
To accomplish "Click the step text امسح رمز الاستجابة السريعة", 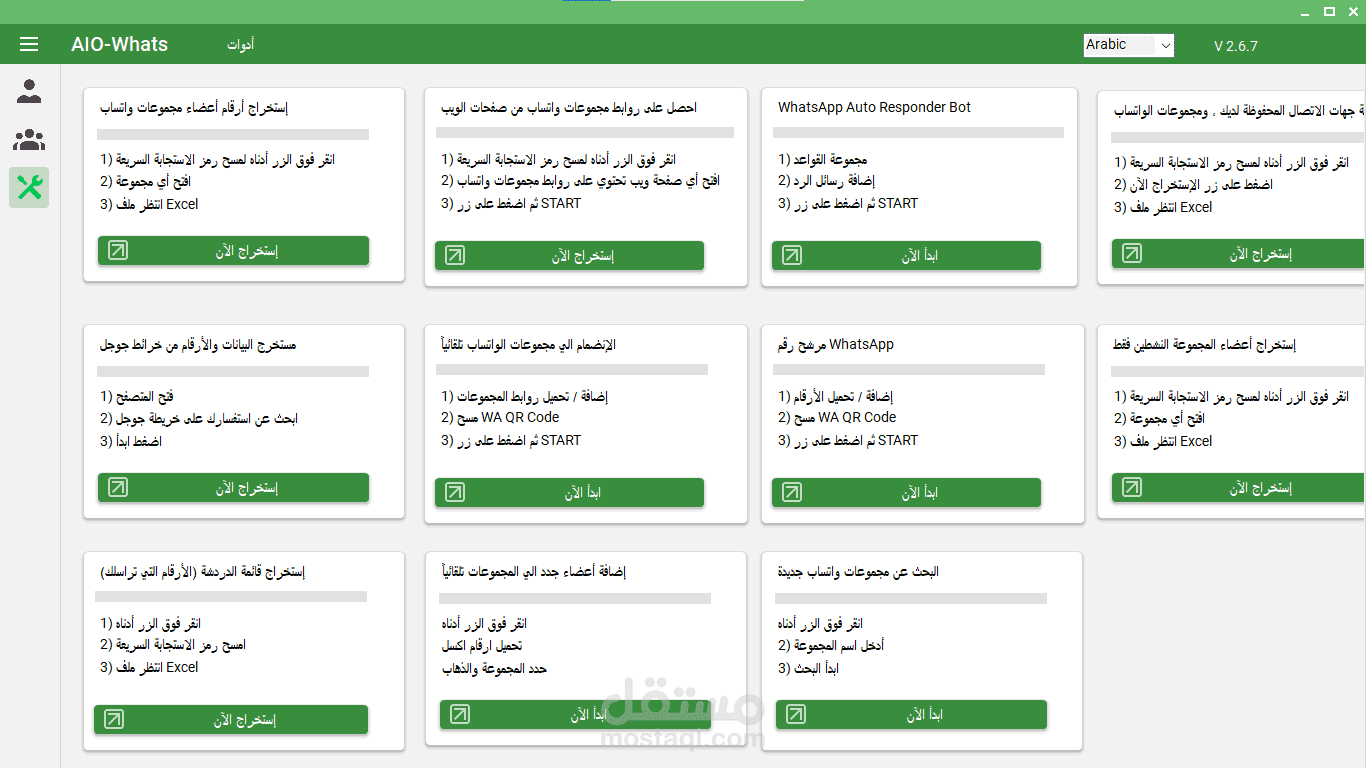I will pyautogui.click(x=181, y=645).
